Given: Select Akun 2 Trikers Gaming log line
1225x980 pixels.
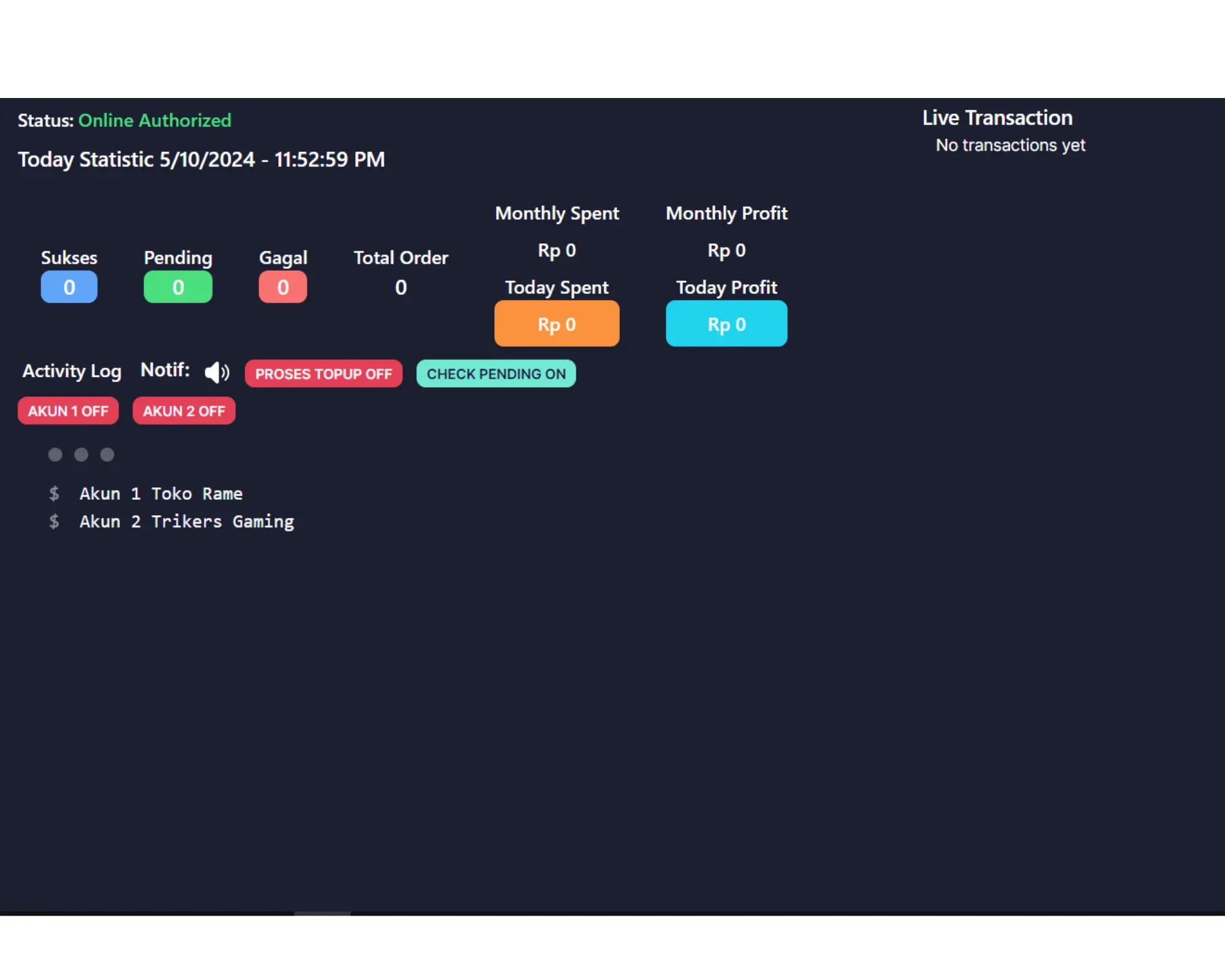Looking at the screenshot, I should point(186,522).
